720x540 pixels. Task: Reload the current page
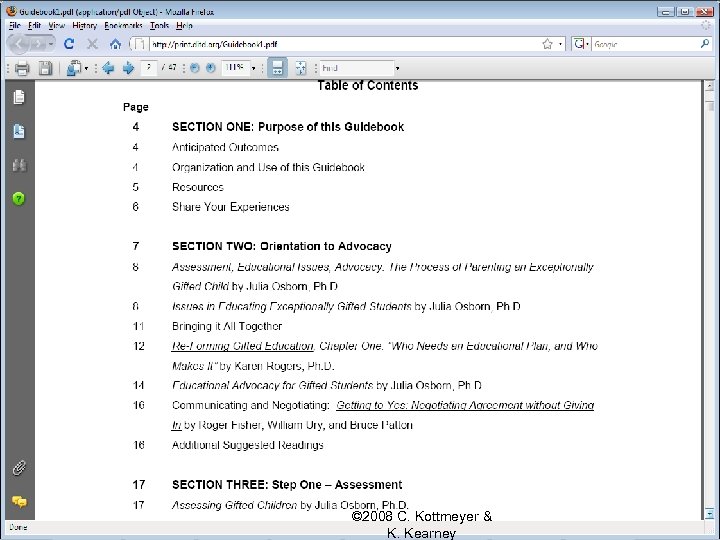pyautogui.click(x=69, y=44)
